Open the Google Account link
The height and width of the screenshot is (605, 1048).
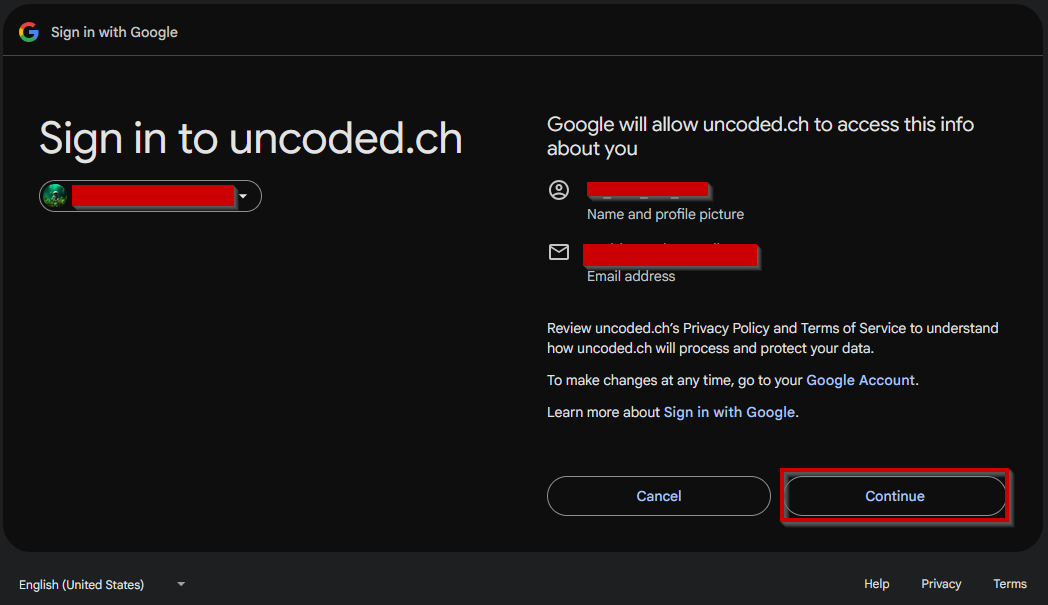(860, 380)
